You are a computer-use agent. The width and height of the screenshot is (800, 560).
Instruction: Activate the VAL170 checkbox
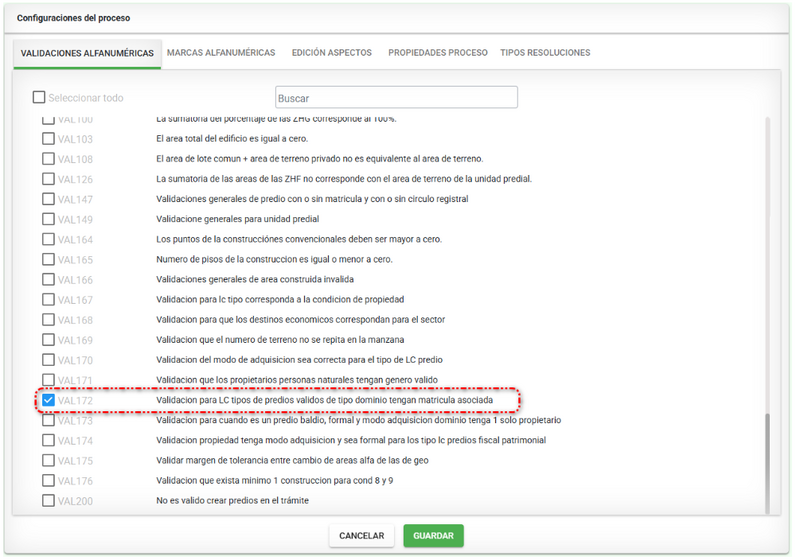[48, 360]
